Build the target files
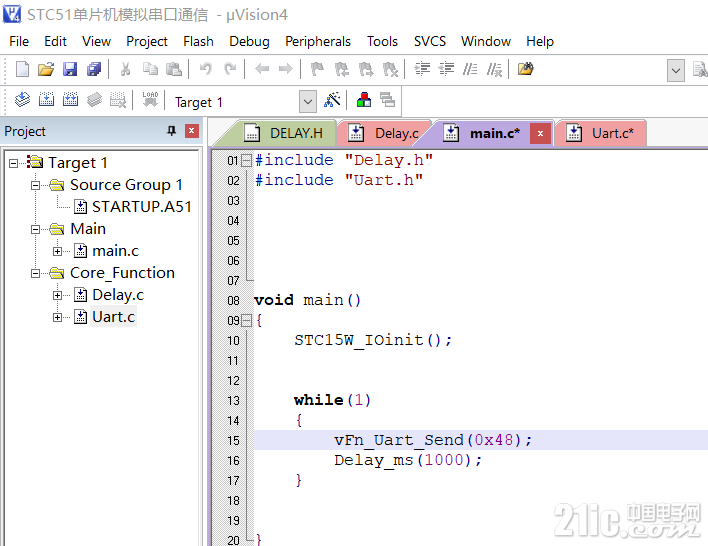708x546 pixels. (47, 99)
